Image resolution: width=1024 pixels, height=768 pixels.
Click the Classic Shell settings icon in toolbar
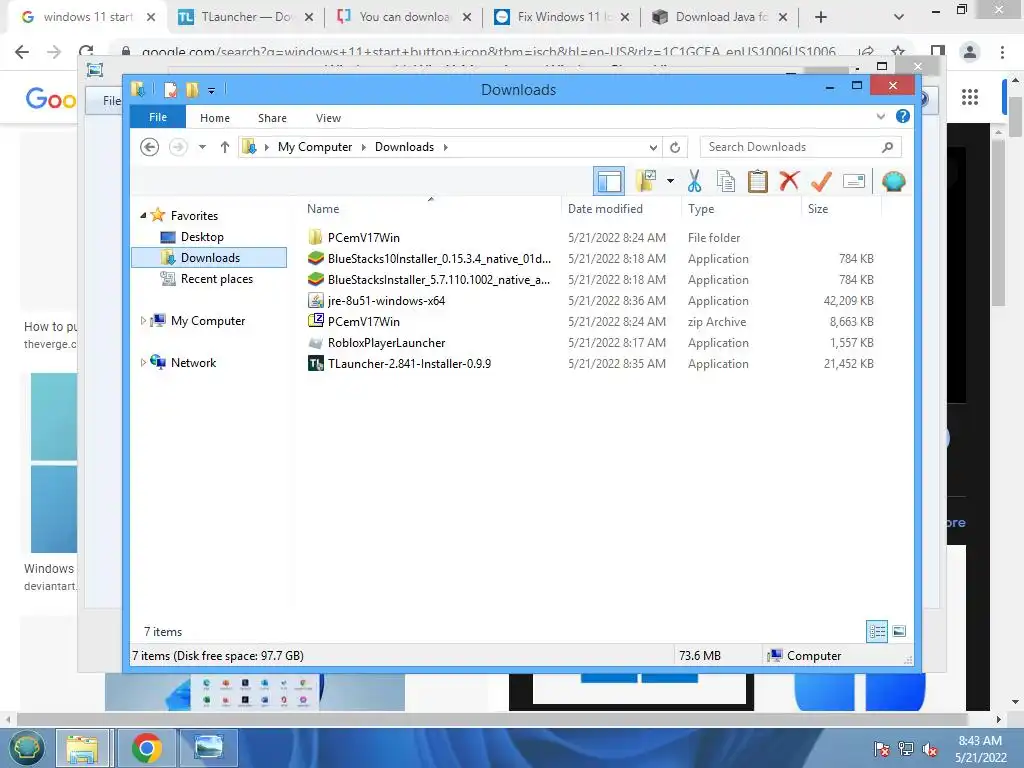click(x=893, y=181)
